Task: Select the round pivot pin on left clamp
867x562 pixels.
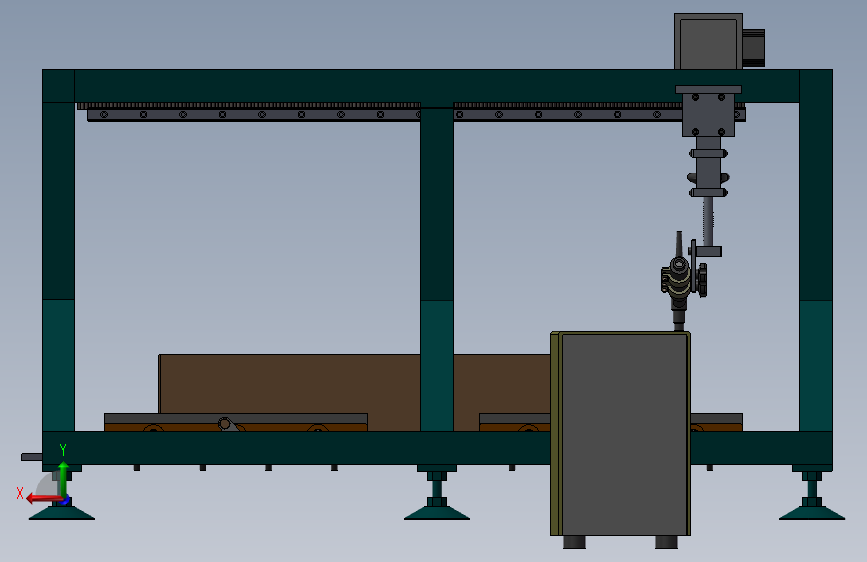Action: pos(224,424)
